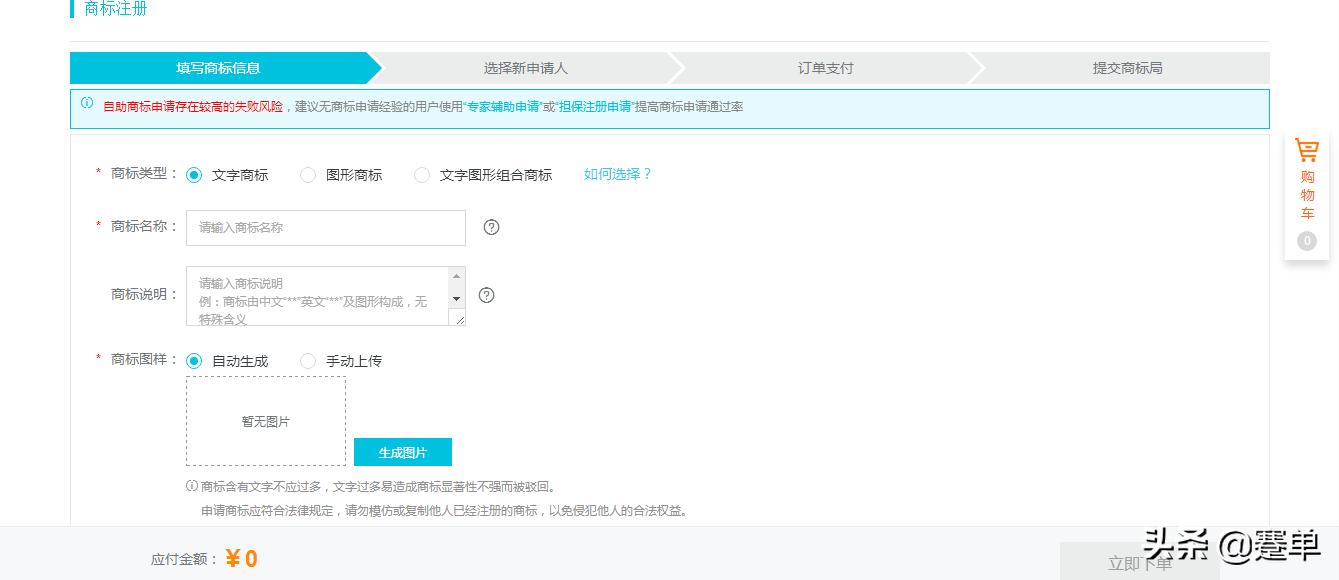The height and width of the screenshot is (580, 1339).
Task: Click the 如何选择 help link
Action: [x=616, y=174]
